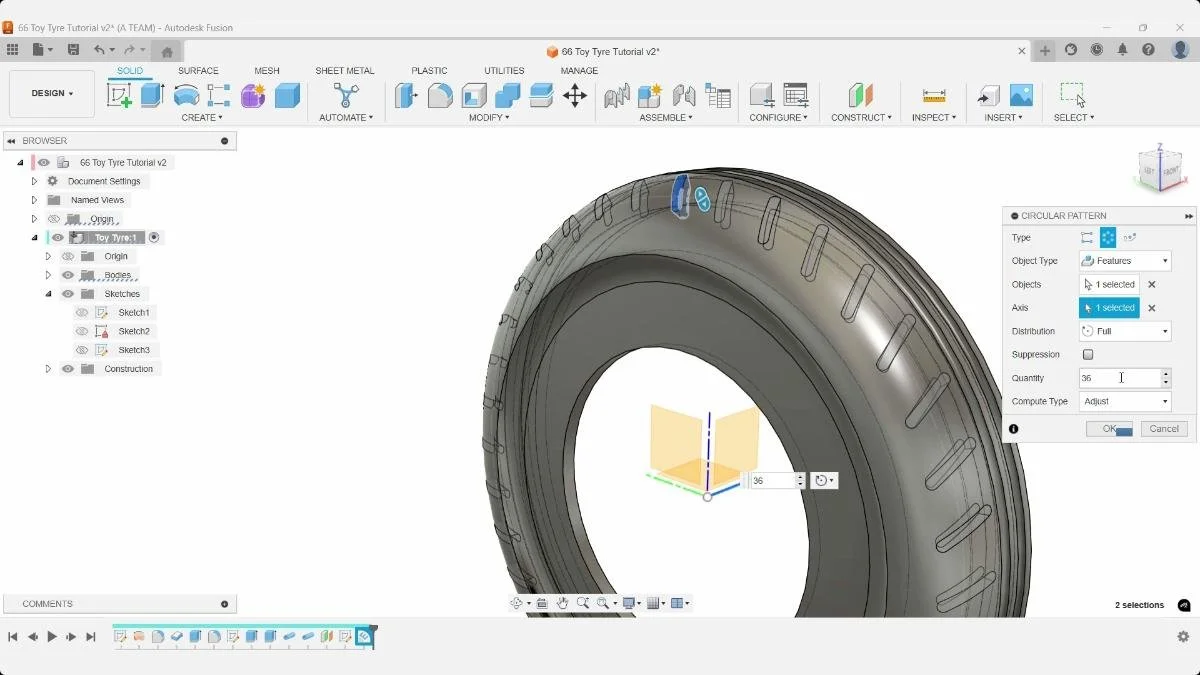1200x675 pixels.
Task: Expand Named Views node
Action: point(34,200)
